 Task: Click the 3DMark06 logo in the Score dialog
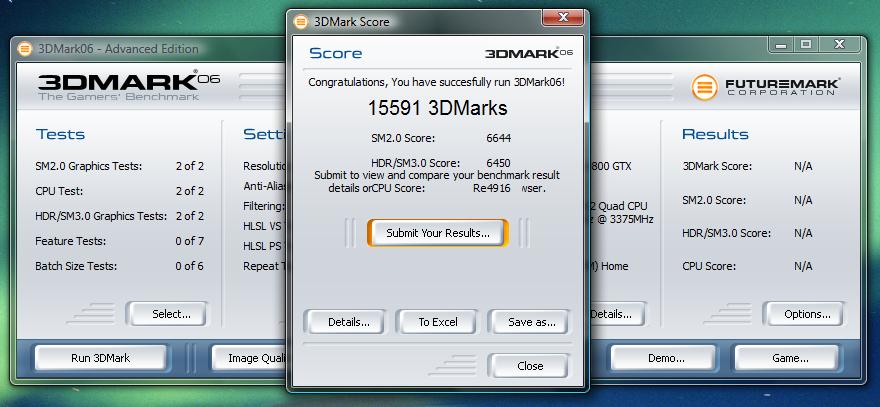click(x=529, y=53)
